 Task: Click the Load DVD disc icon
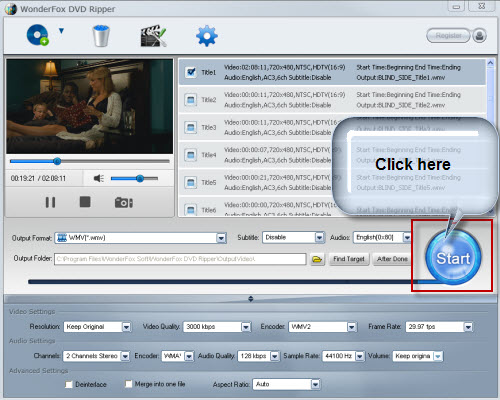37,35
